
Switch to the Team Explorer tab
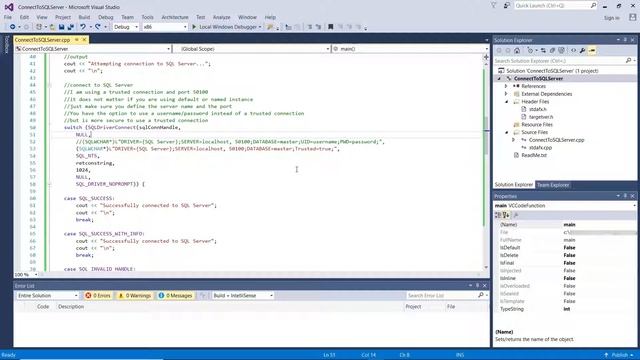[x=553, y=185]
